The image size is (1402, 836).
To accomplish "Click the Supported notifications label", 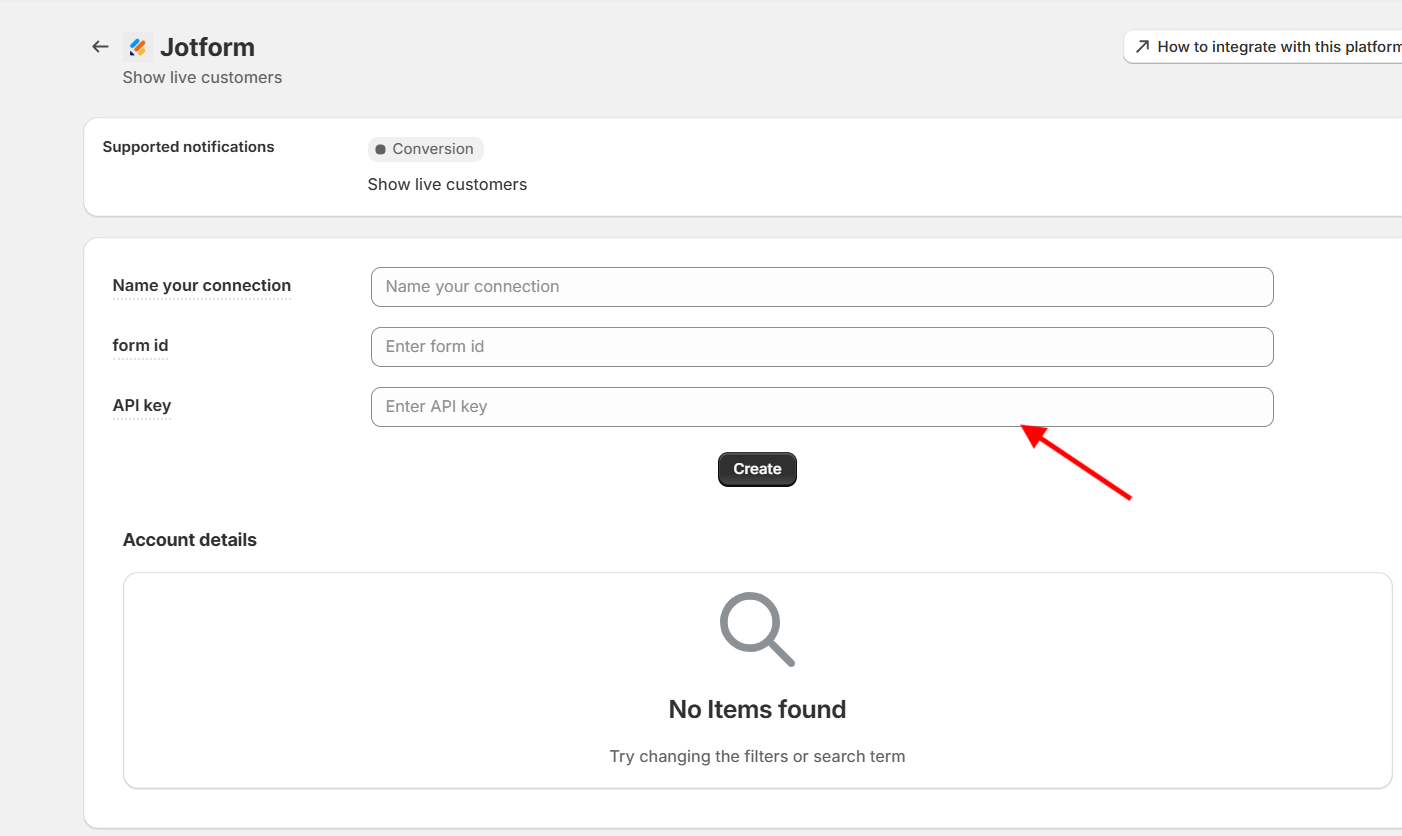I will (188, 147).
